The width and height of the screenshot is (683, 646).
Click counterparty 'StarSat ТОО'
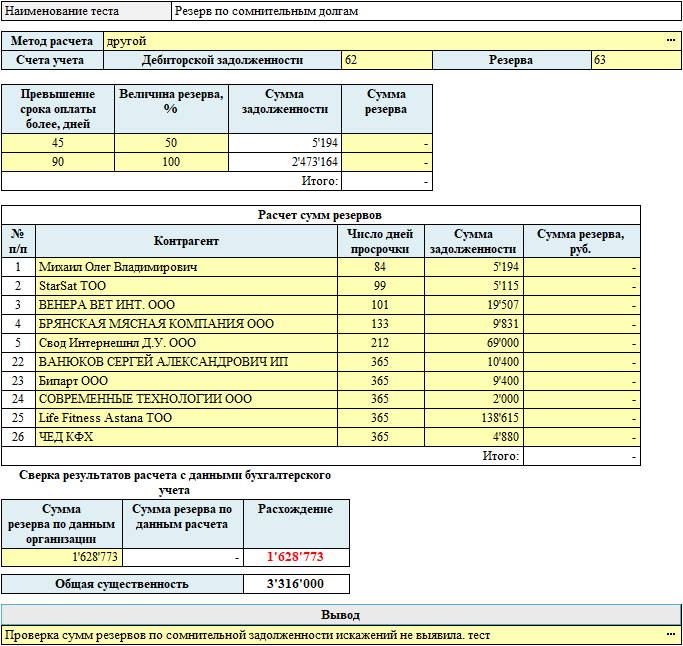[x=186, y=286]
